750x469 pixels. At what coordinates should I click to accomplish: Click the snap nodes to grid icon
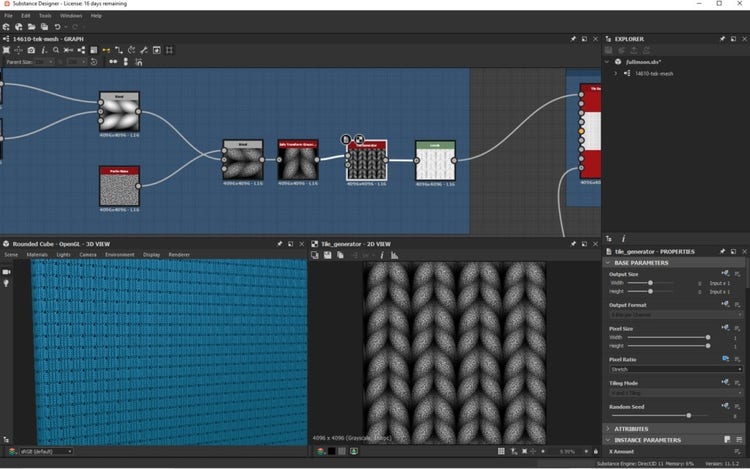pos(139,62)
